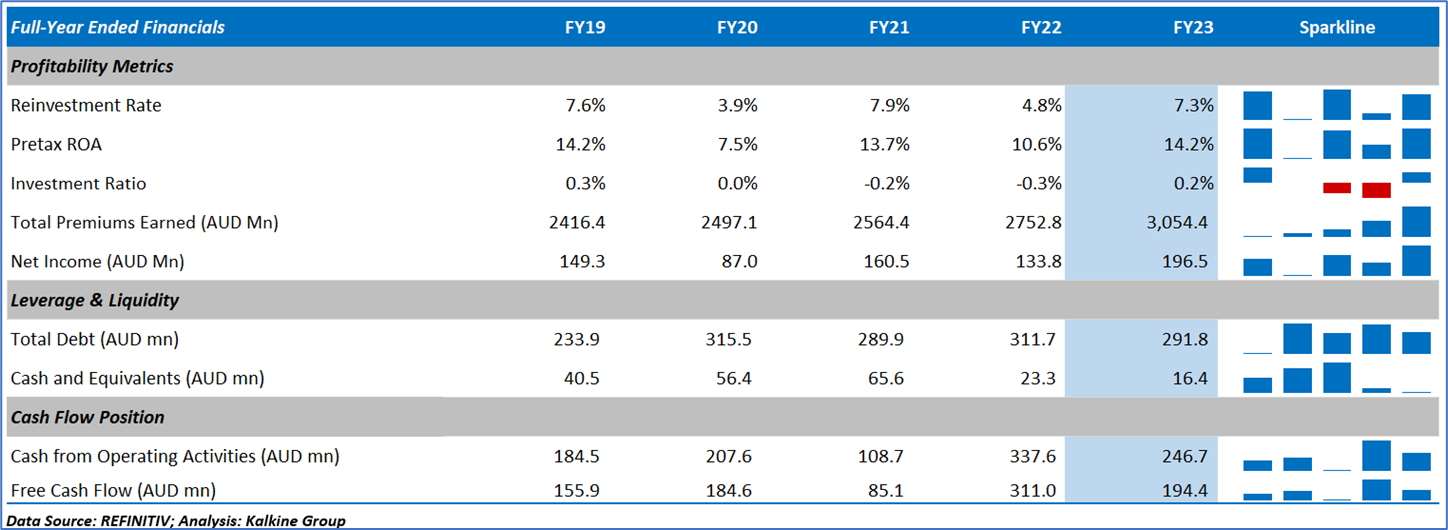The height and width of the screenshot is (530, 1448).
Task: Select the Investment Ratio sparkline with red bars
Action: point(1336,184)
